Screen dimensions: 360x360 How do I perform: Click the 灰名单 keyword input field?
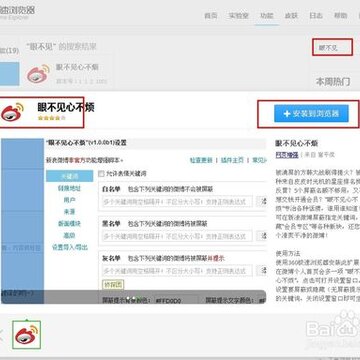(177, 271)
